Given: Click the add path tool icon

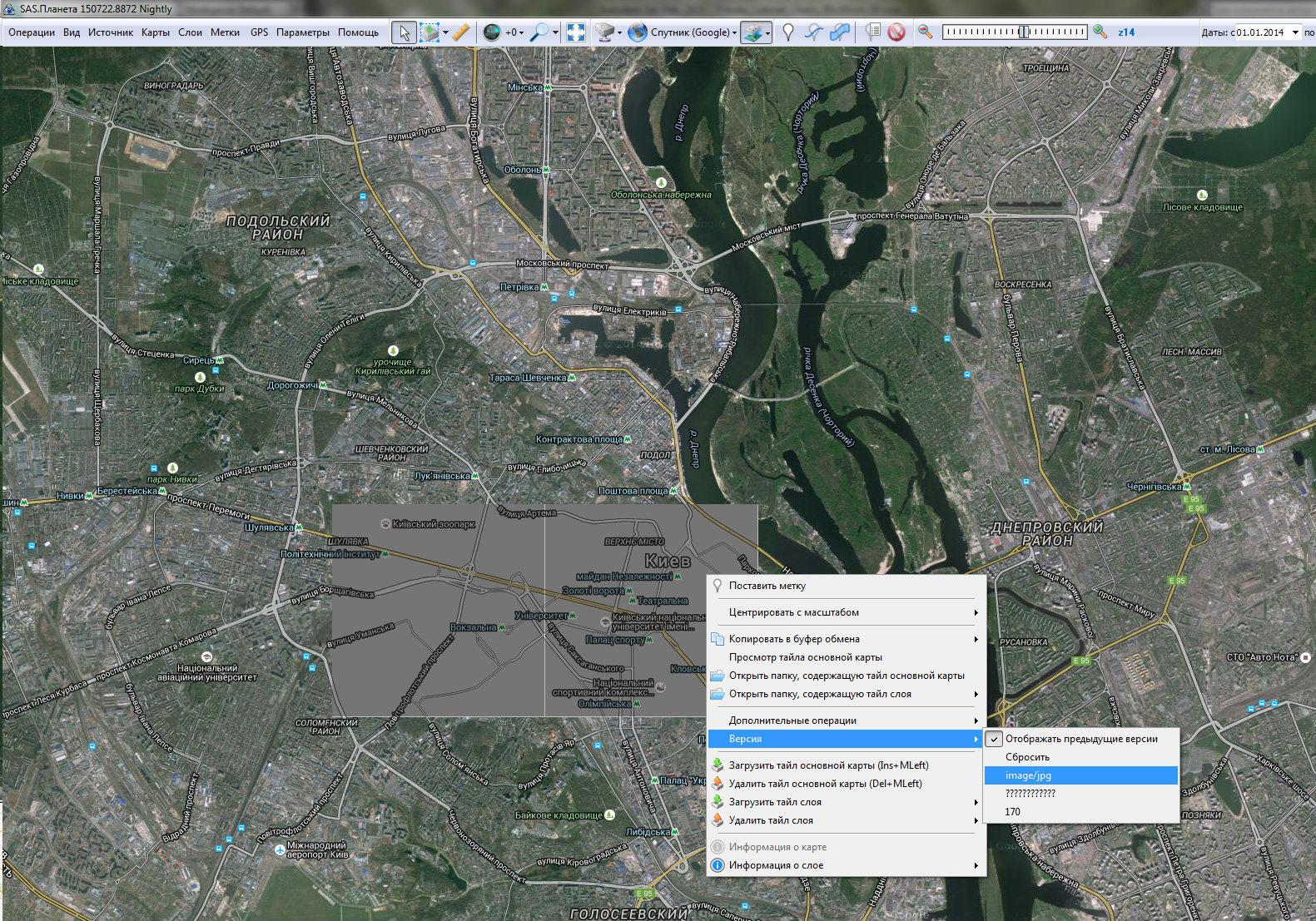Looking at the screenshot, I should [813, 32].
